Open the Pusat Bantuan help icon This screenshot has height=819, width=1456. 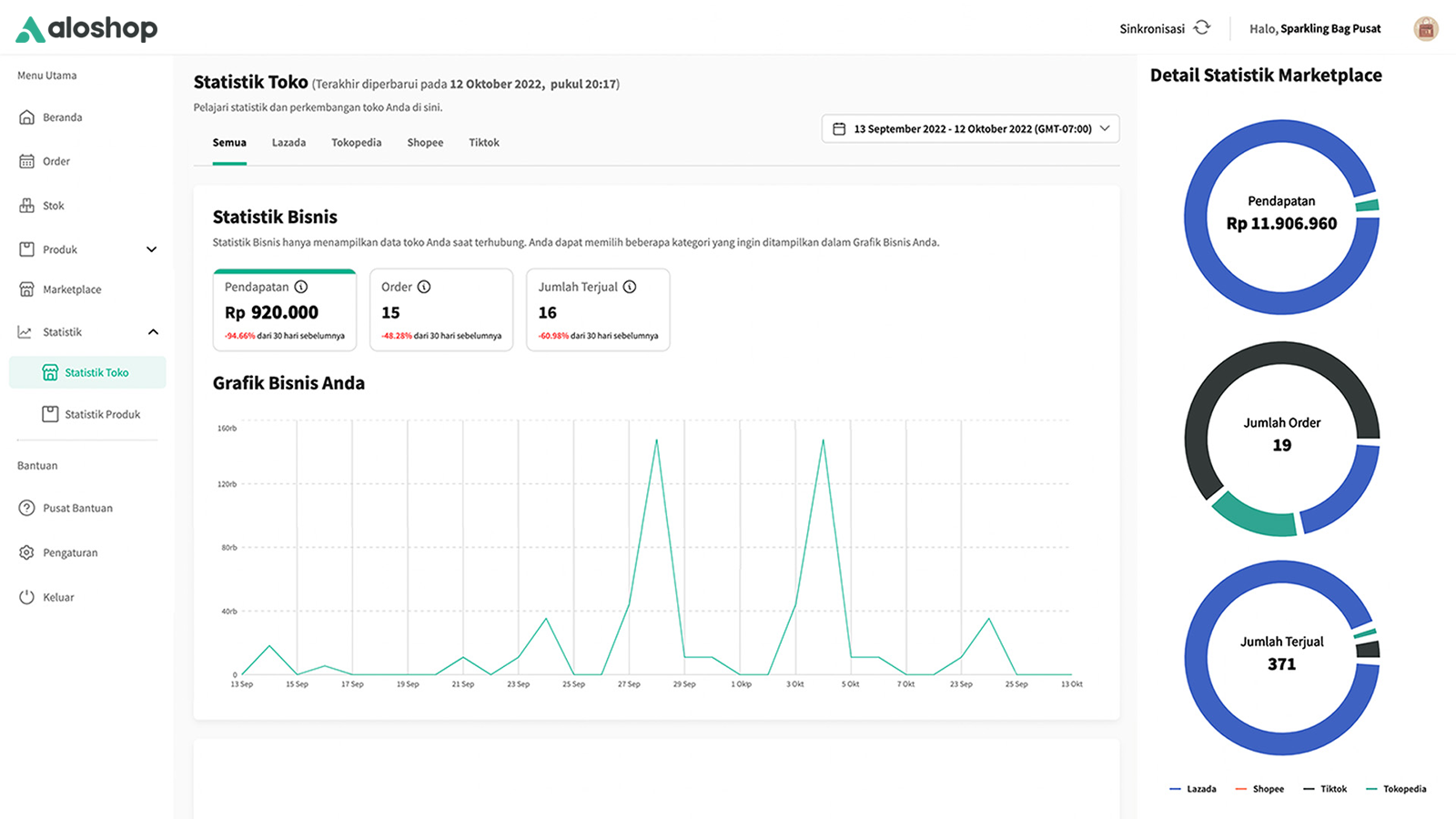pos(27,508)
